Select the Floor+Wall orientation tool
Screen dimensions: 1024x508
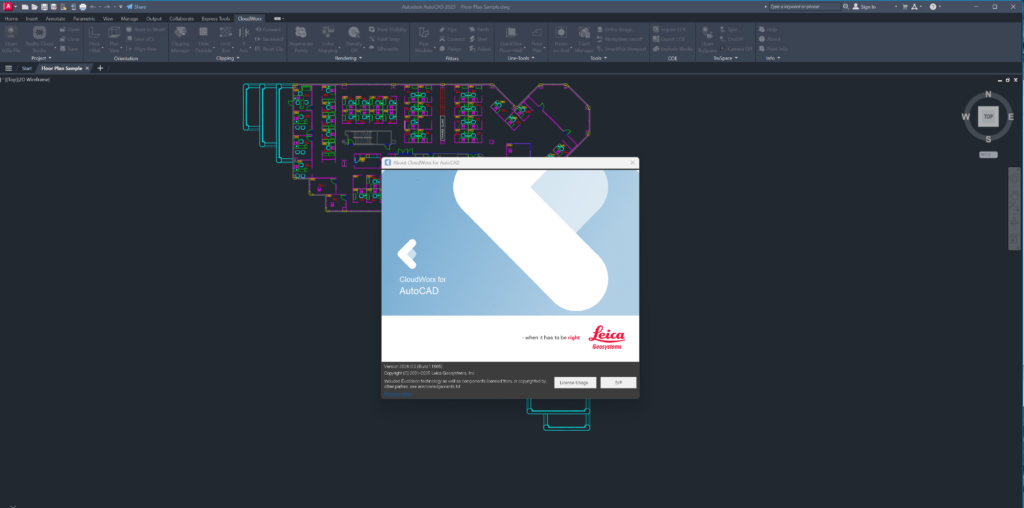(x=95, y=39)
